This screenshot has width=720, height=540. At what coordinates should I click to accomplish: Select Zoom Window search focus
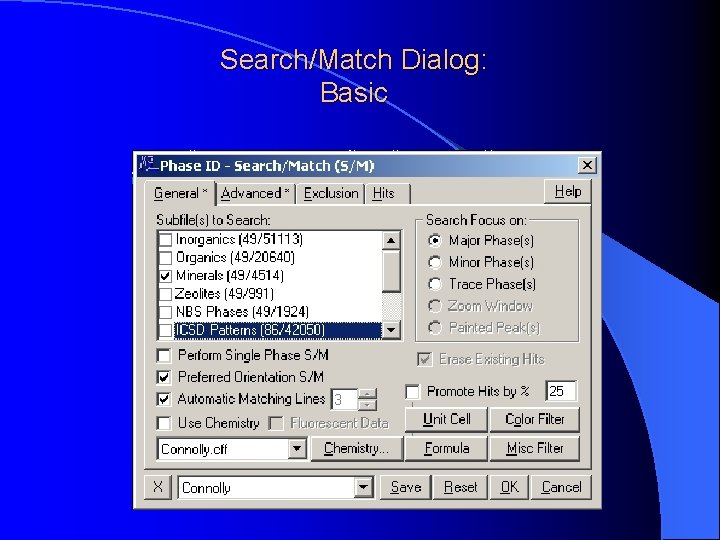click(x=435, y=306)
